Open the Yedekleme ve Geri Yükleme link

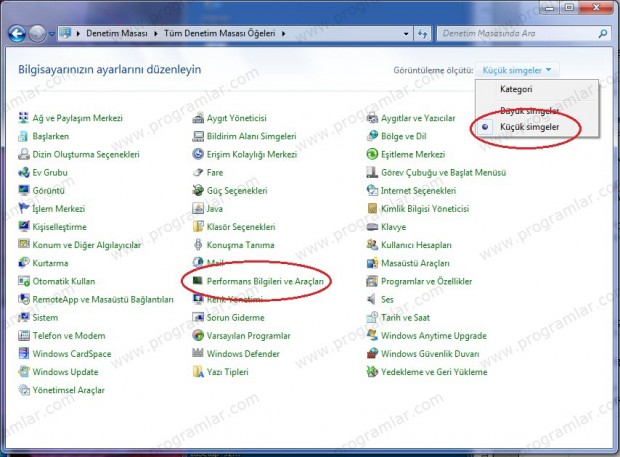click(434, 372)
